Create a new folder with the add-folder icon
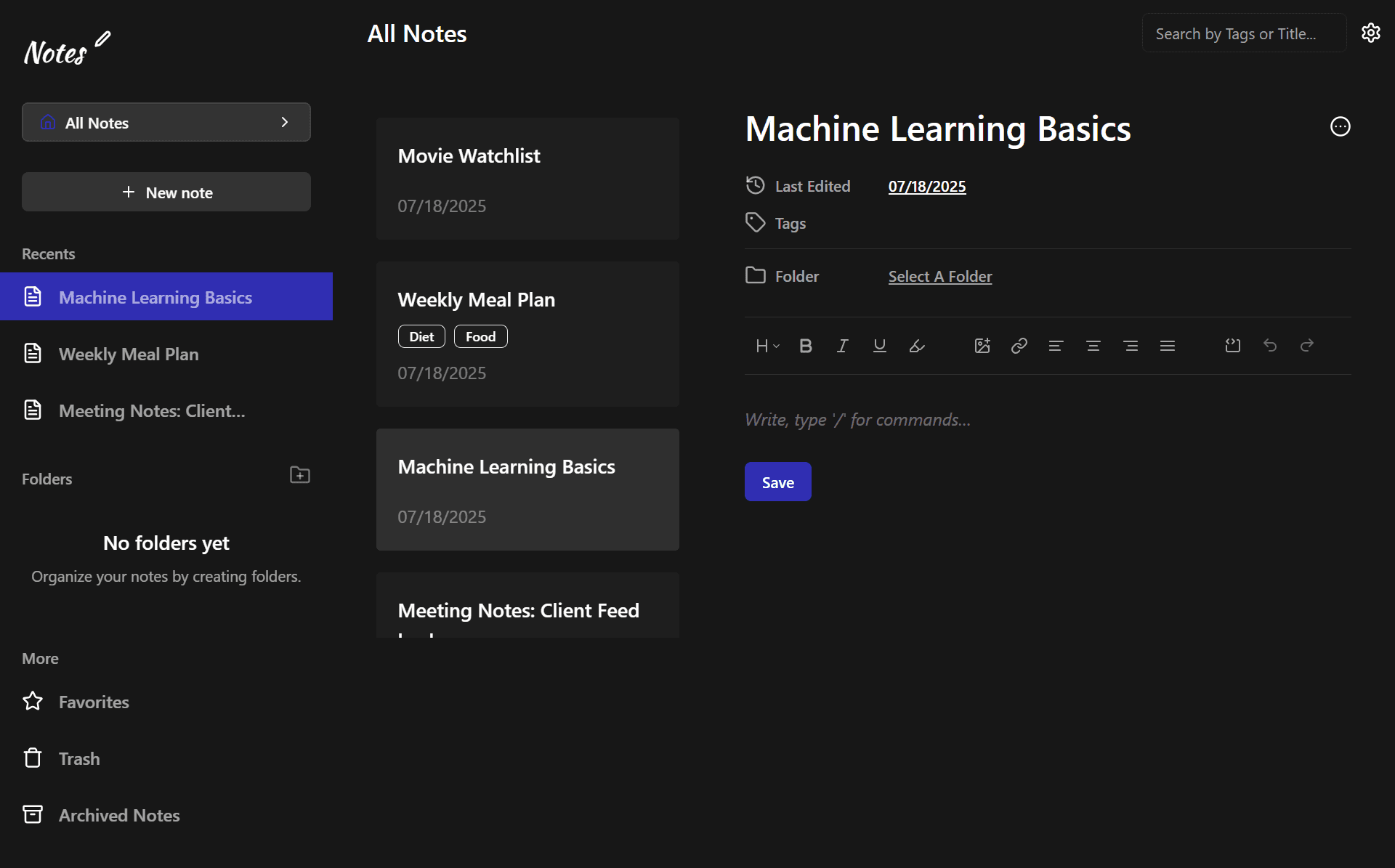1395x868 pixels. 299,475
